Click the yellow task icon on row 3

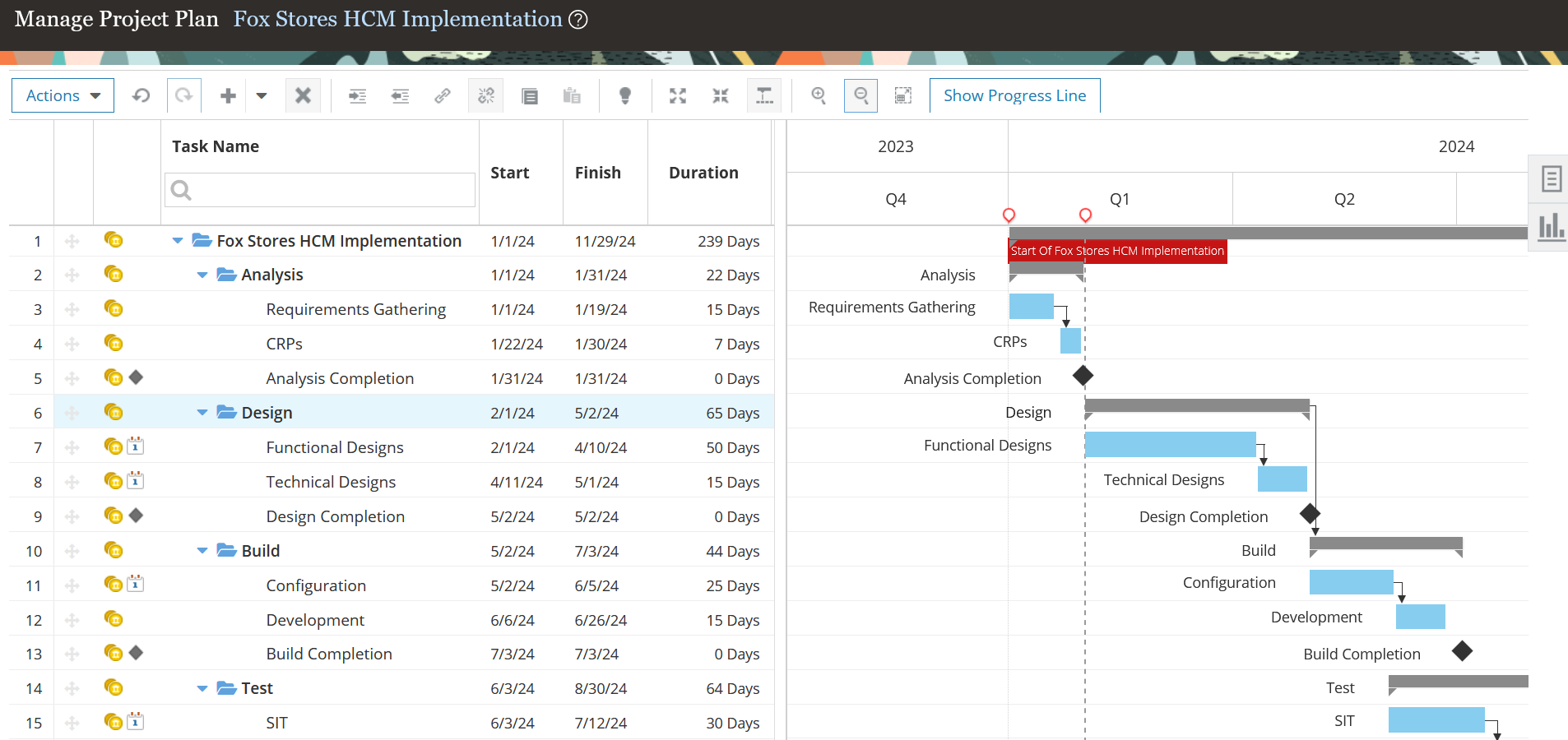pos(114,308)
